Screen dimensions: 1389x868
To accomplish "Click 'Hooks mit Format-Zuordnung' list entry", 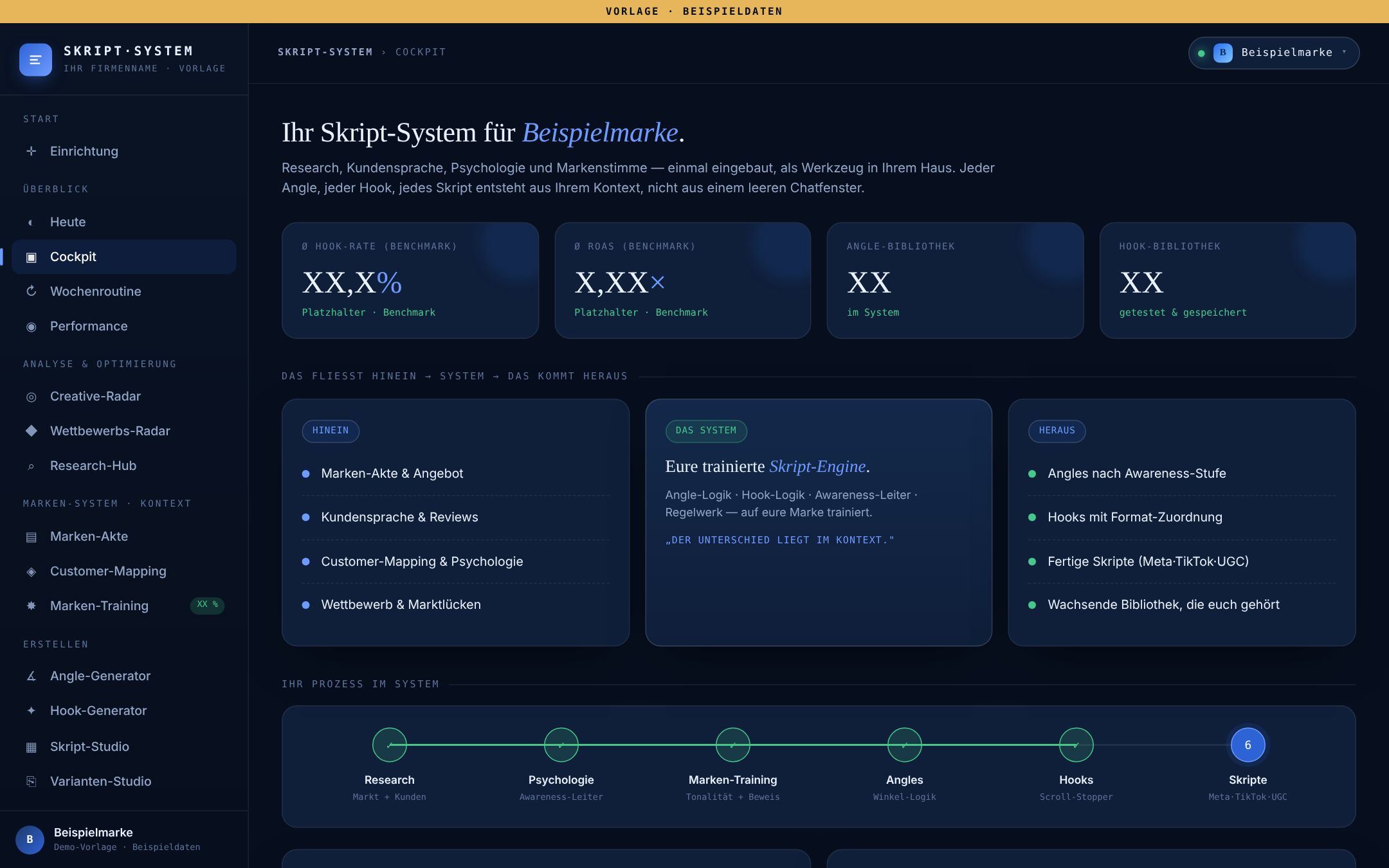I will pyautogui.click(x=1182, y=518).
